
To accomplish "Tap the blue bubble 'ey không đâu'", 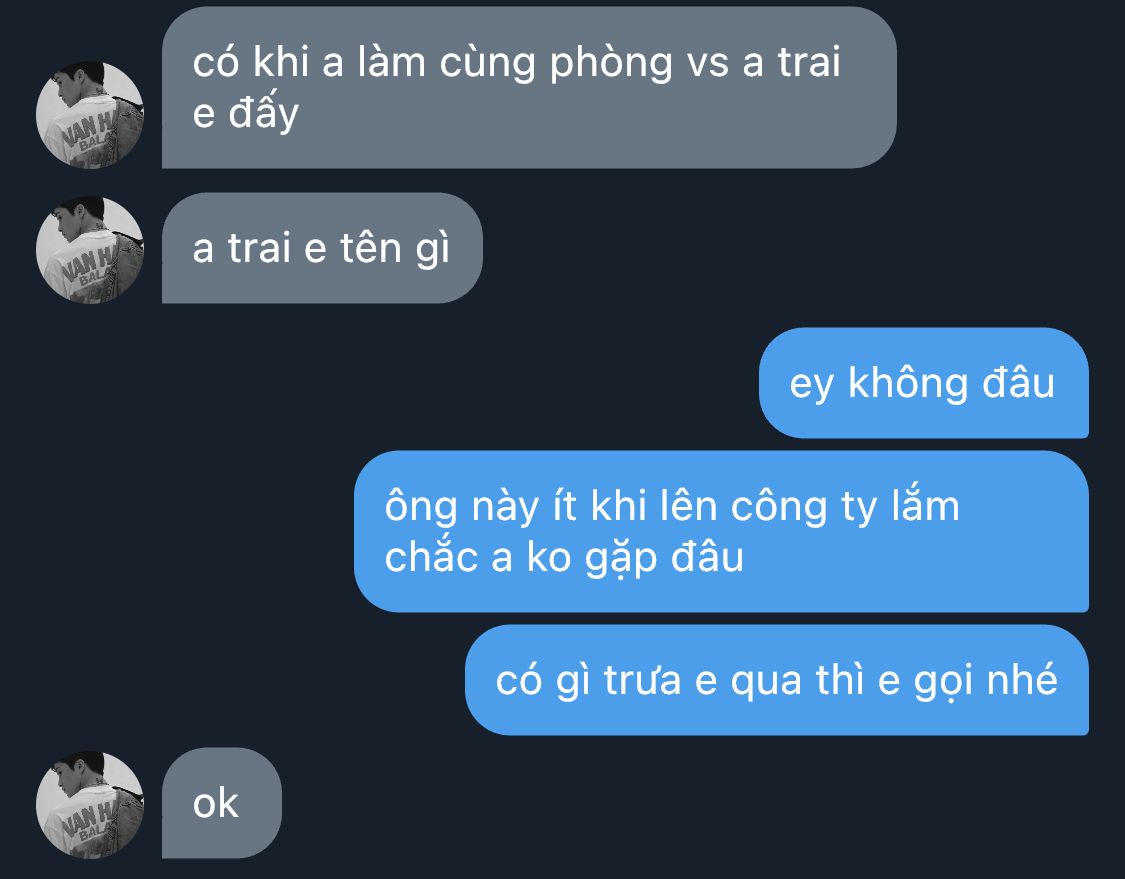I will pos(923,382).
